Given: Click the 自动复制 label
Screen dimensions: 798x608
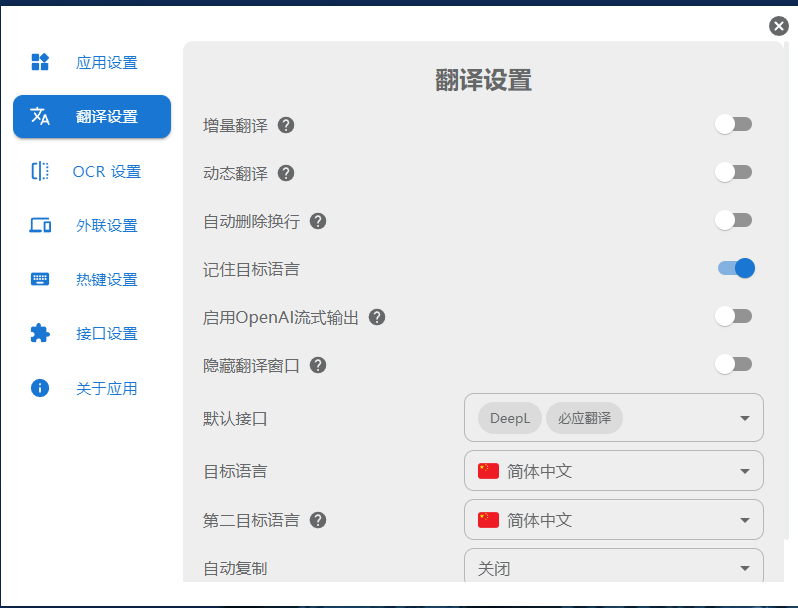Looking at the screenshot, I should coord(235,568).
